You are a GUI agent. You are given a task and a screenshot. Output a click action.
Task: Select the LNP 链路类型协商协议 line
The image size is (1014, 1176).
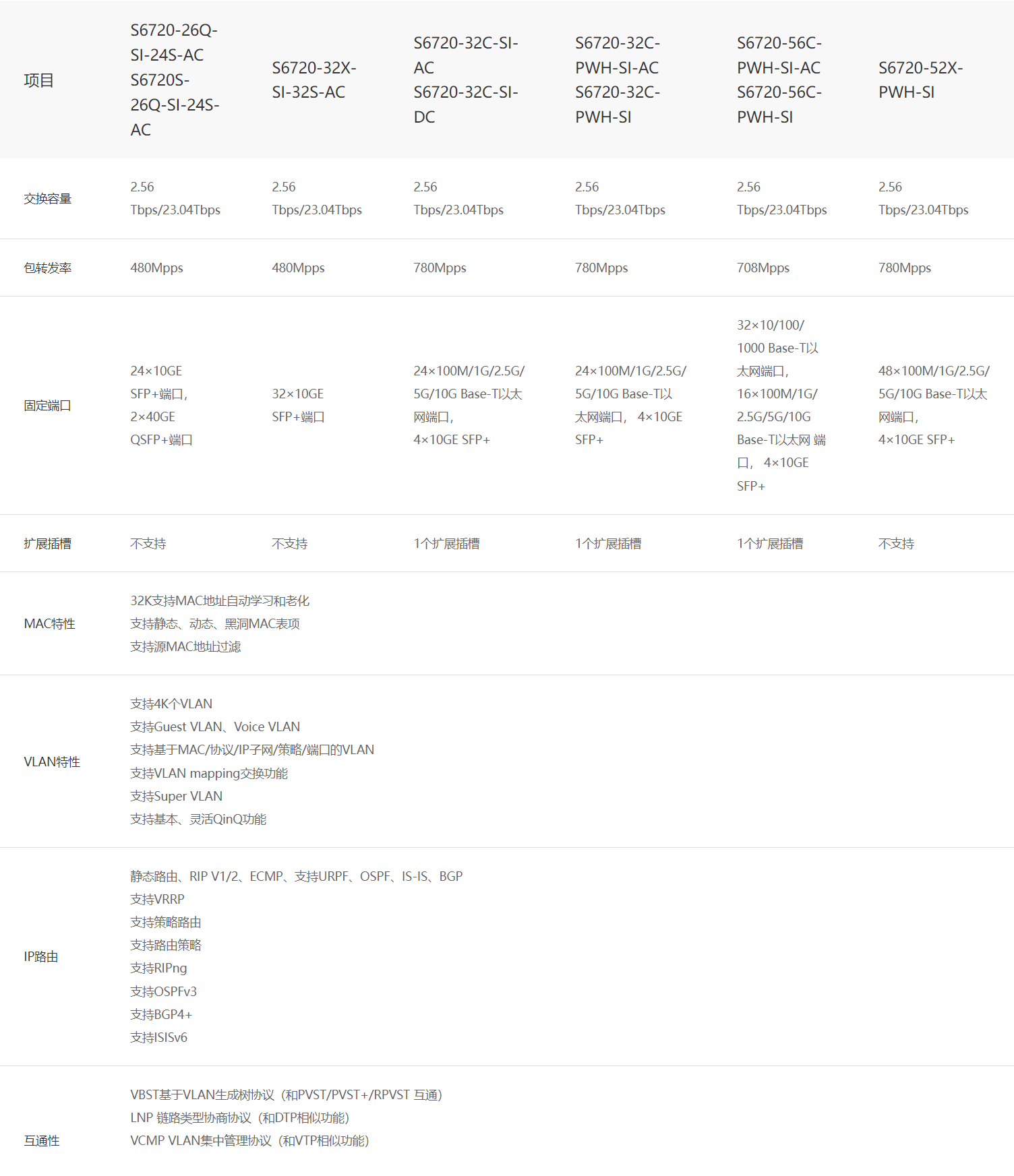tap(239, 1118)
